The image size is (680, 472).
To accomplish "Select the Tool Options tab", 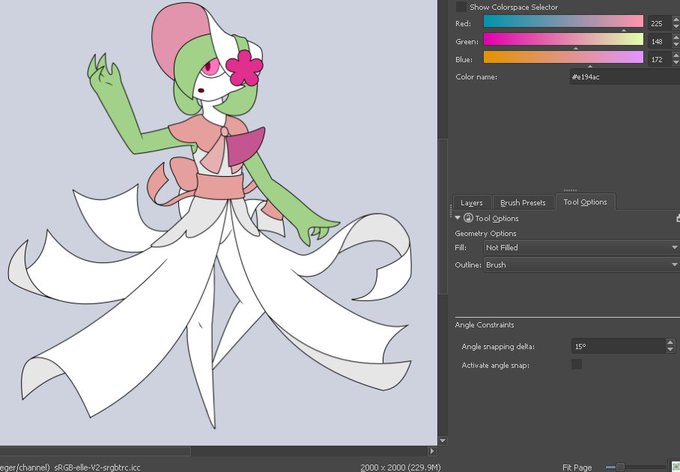I will [x=585, y=202].
